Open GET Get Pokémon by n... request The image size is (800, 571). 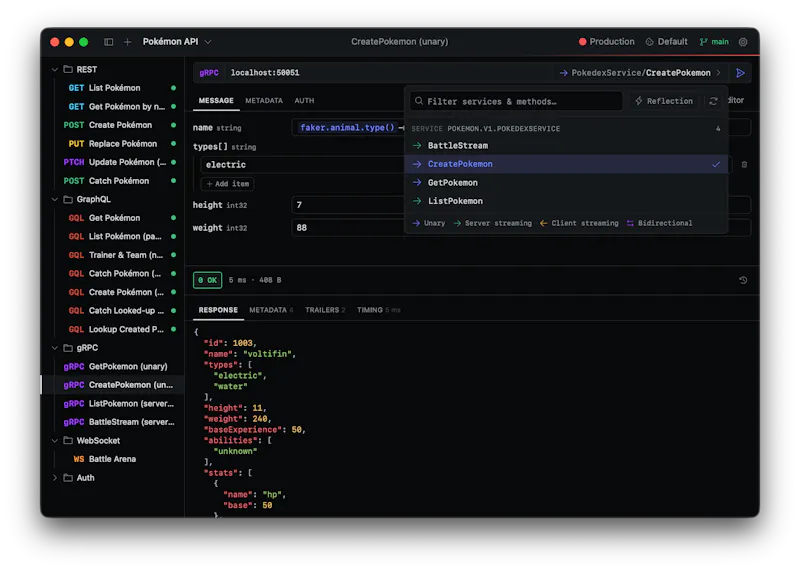[x=115, y=107]
